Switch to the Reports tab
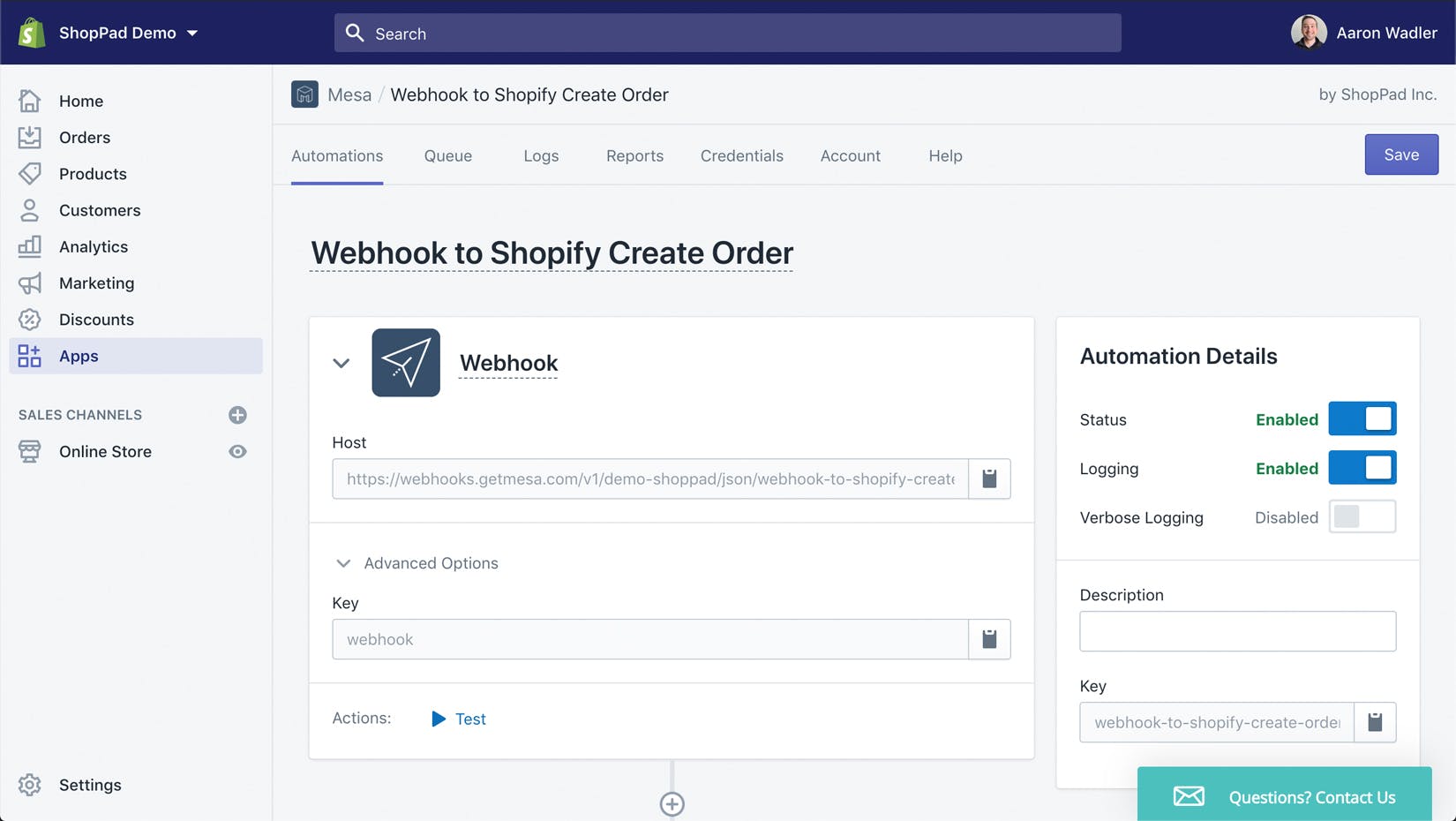 coord(634,155)
